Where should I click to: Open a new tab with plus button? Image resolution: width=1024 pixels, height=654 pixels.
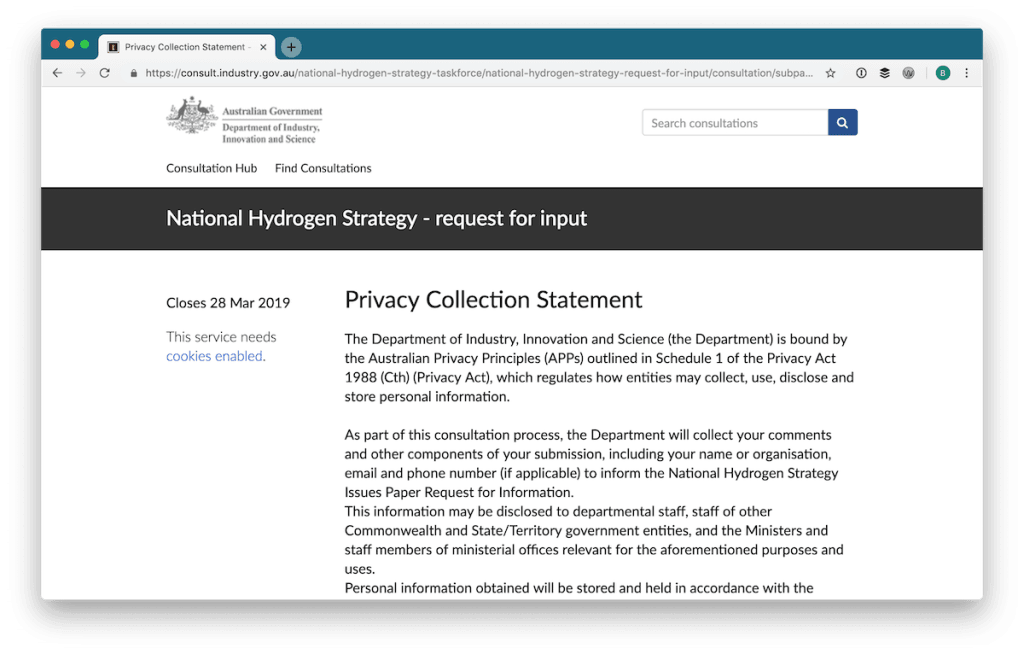coord(291,47)
